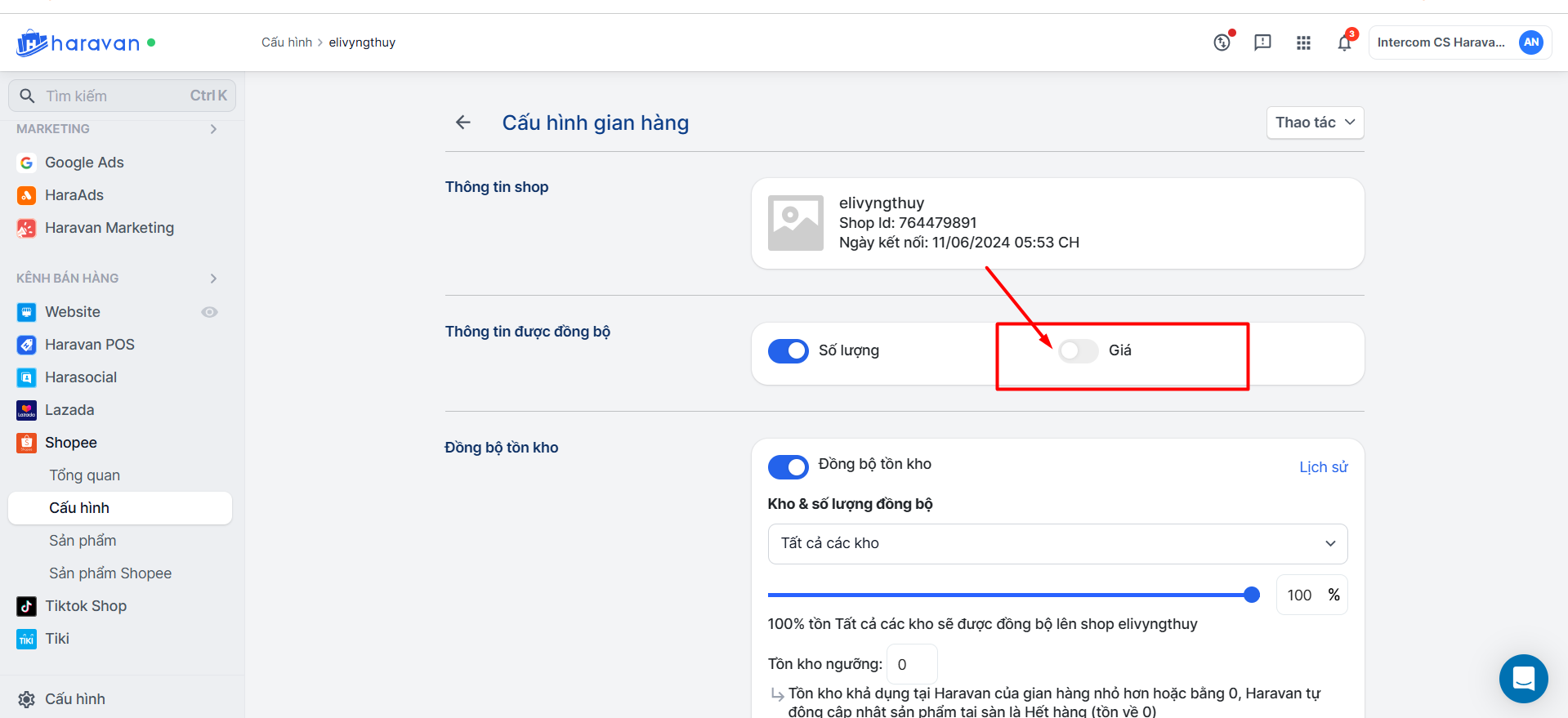
Task: Click the Lịch sử link
Action: (1323, 467)
